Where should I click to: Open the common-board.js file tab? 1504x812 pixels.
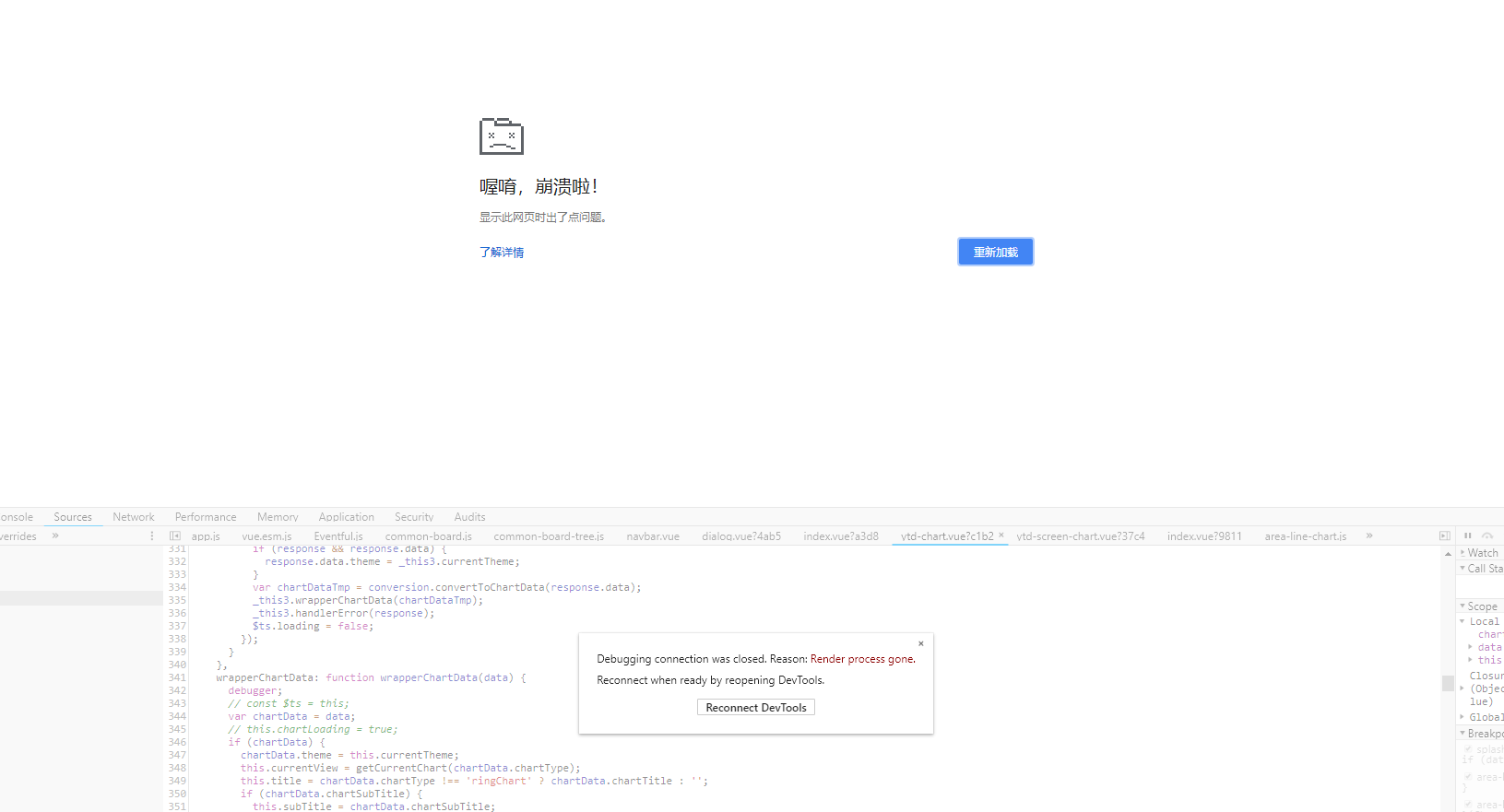click(429, 536)
